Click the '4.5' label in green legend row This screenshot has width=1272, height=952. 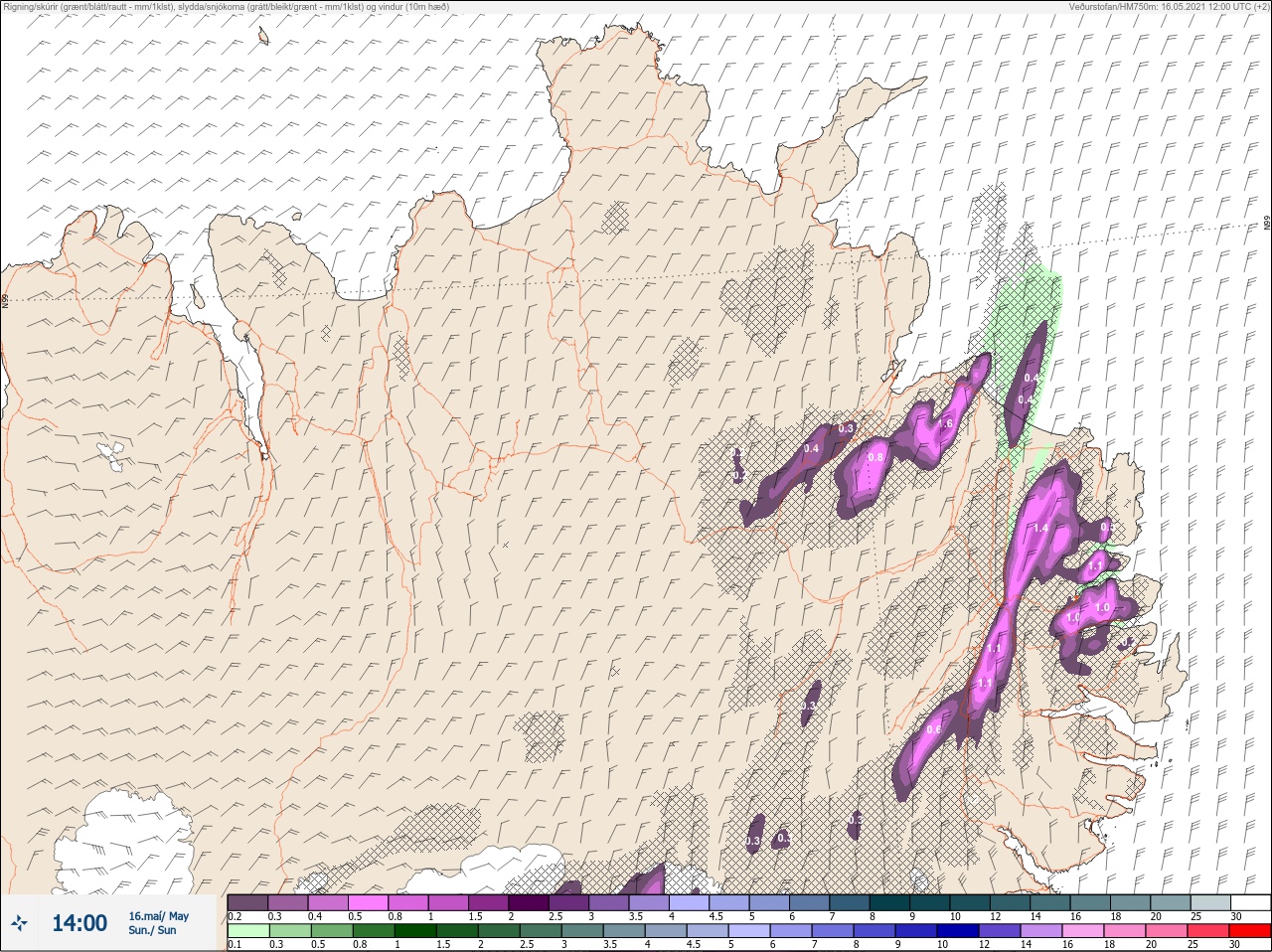tap(696, 944)
